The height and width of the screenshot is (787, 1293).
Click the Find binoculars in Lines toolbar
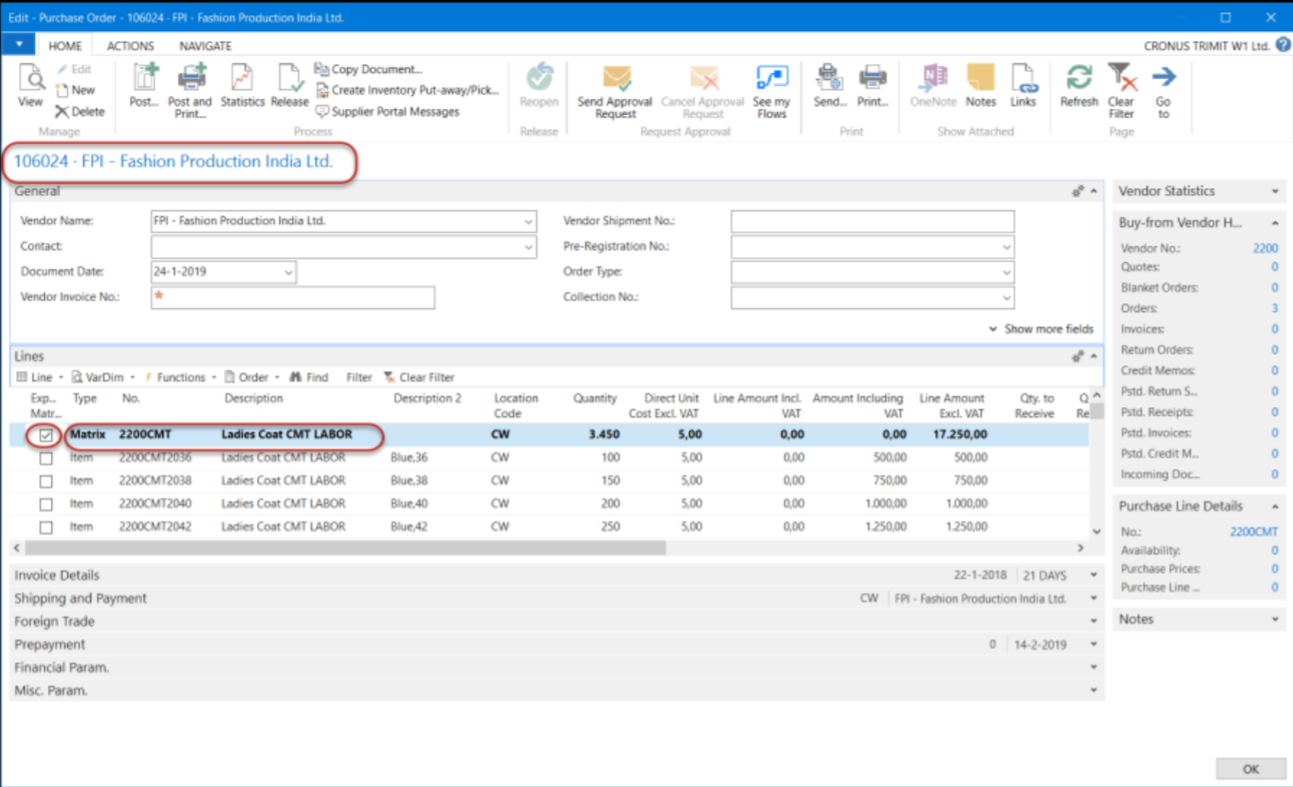[309, 377]
